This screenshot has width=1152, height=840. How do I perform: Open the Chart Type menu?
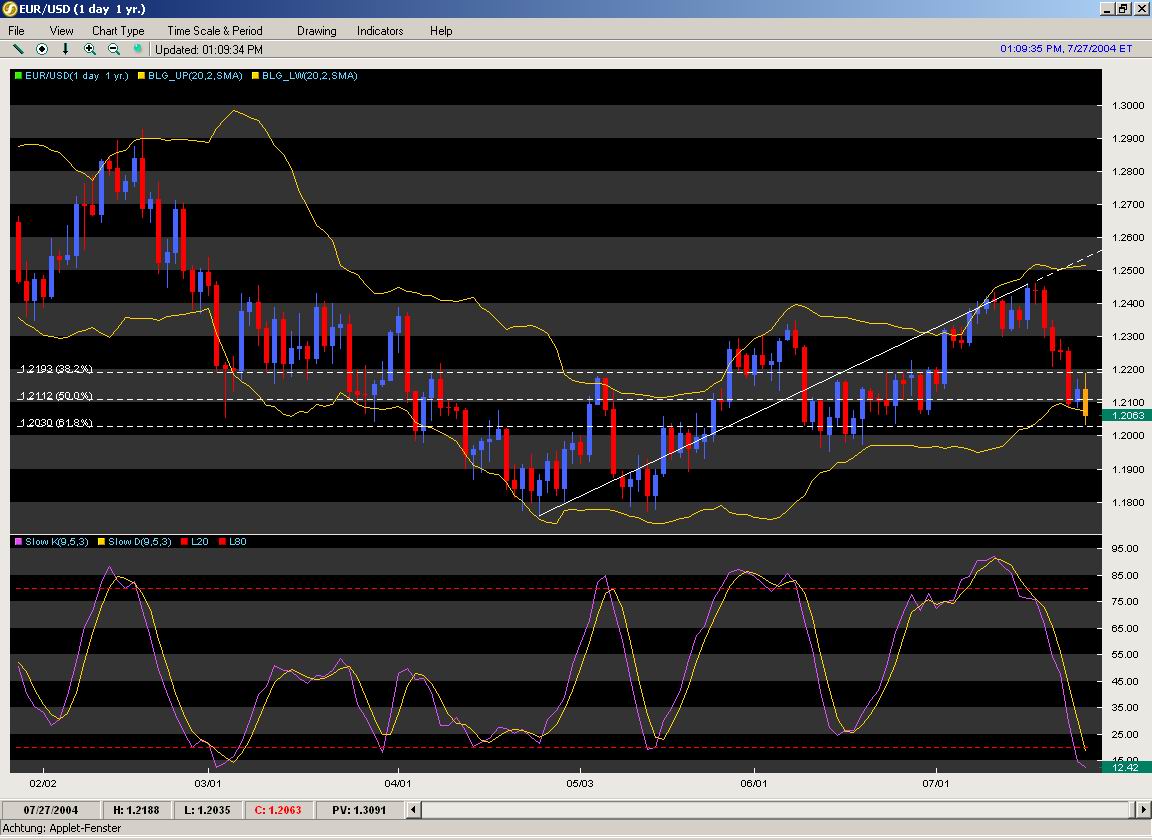coord(118,31)
